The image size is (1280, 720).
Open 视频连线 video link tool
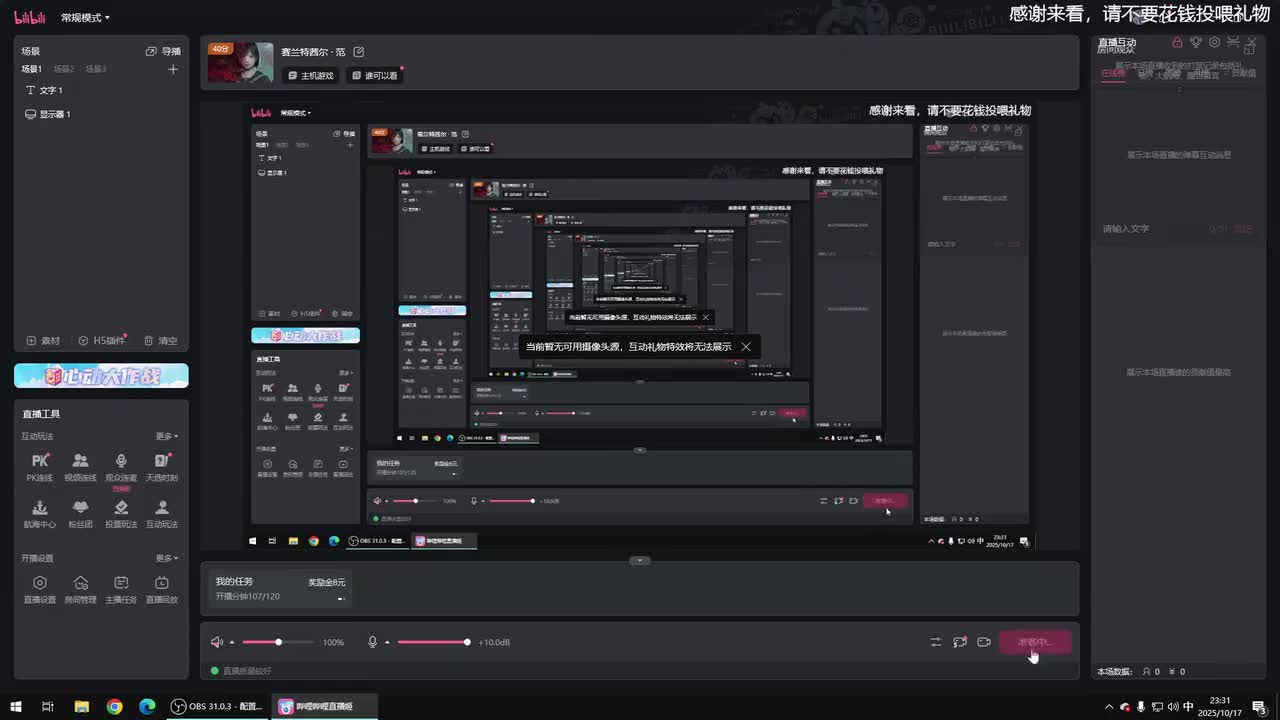(80, 467)
